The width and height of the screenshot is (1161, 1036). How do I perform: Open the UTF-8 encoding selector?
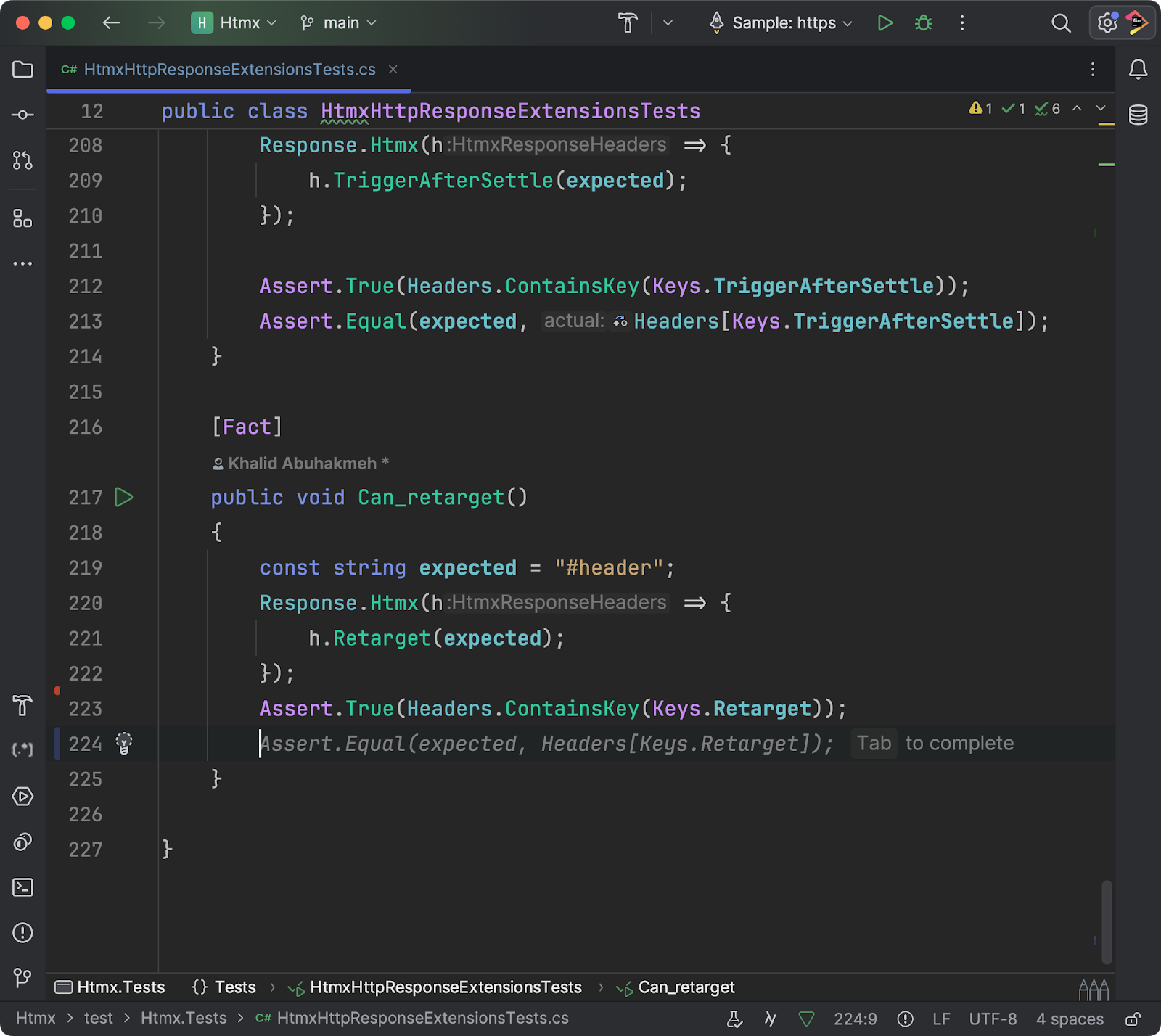point(993,1019)
